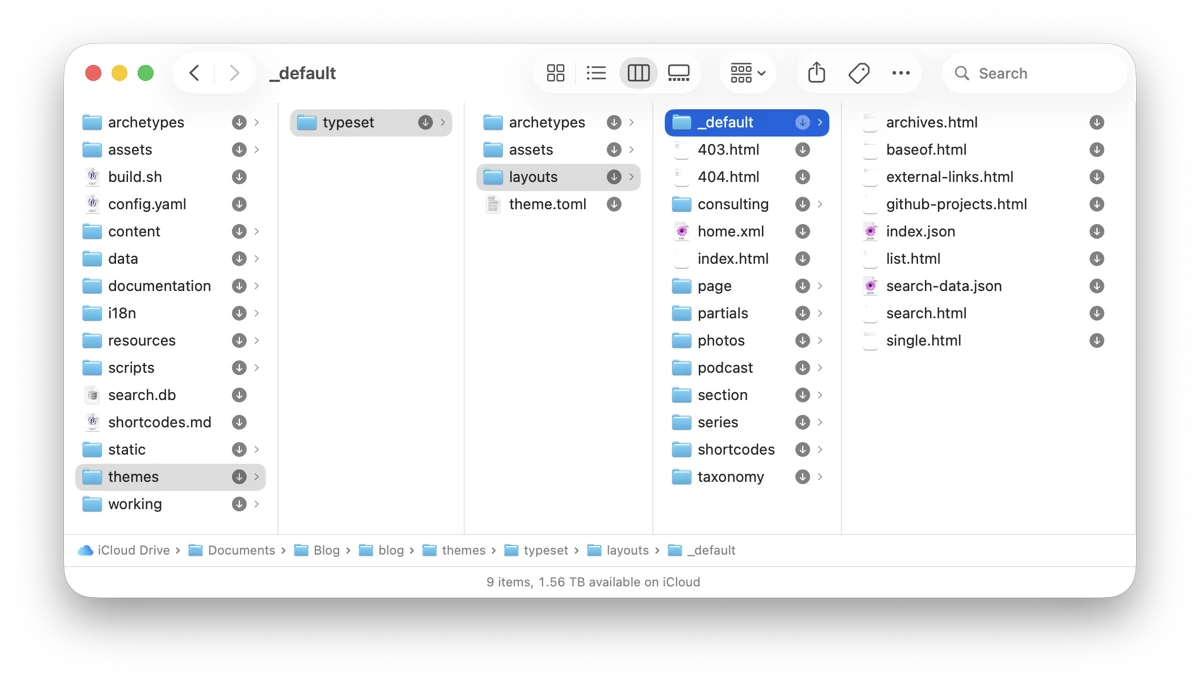This screenshot has height=682, width=1200.
Task: Select the theme.toml file
Action: coord(547,204)
